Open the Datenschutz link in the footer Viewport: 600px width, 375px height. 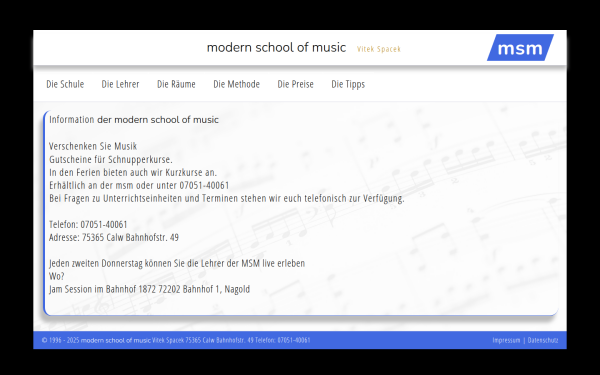pyautogui.click(x=543, y=340)
